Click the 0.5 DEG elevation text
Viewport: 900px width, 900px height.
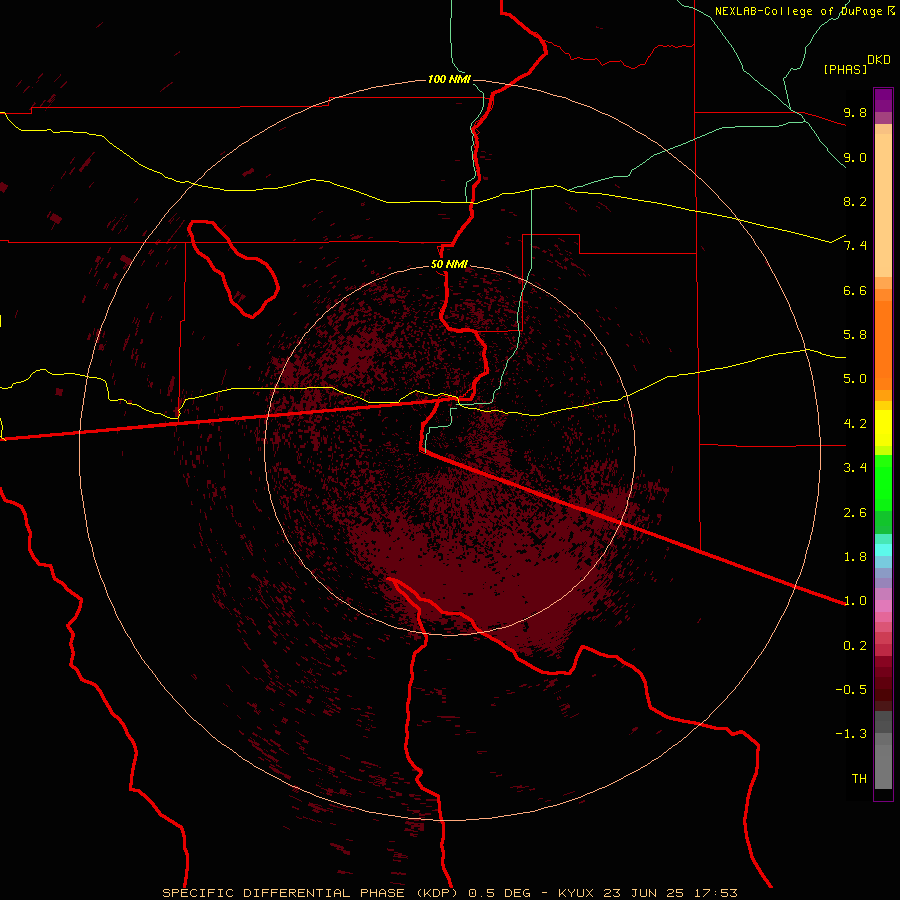(x=501, y=893)
